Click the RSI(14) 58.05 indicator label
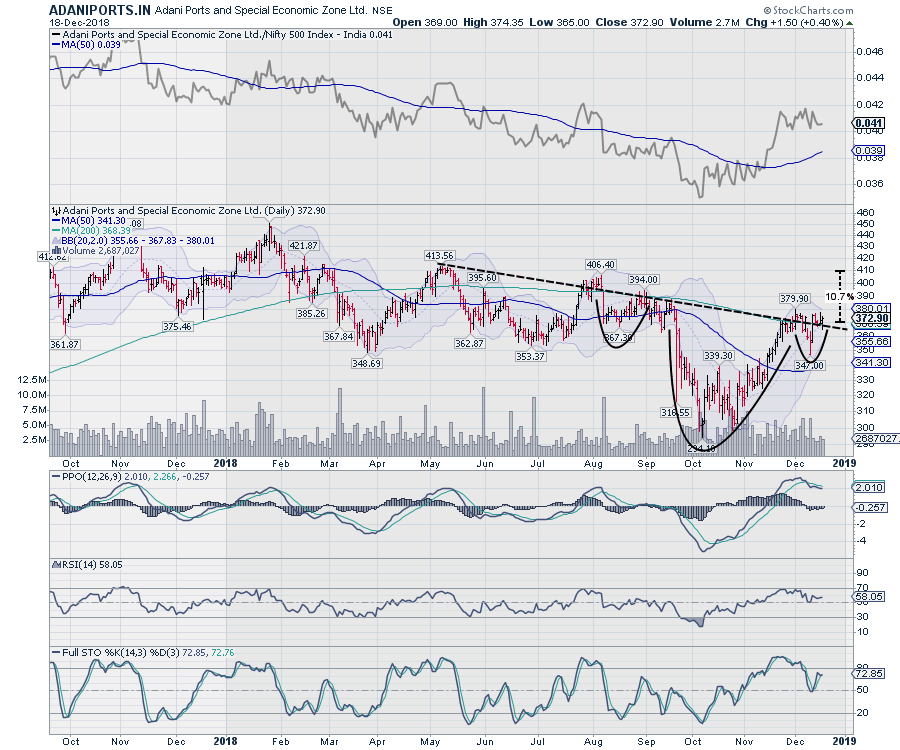 (x=87, y=565)
